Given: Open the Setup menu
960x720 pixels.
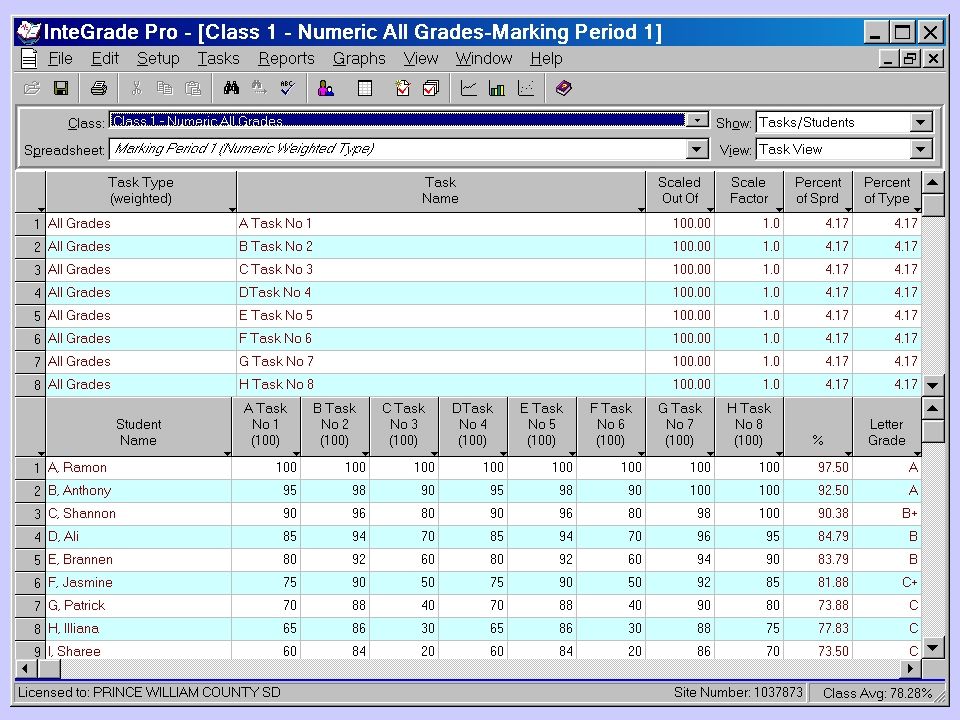Looking at the screenshot, I should (x=158, y=59).
